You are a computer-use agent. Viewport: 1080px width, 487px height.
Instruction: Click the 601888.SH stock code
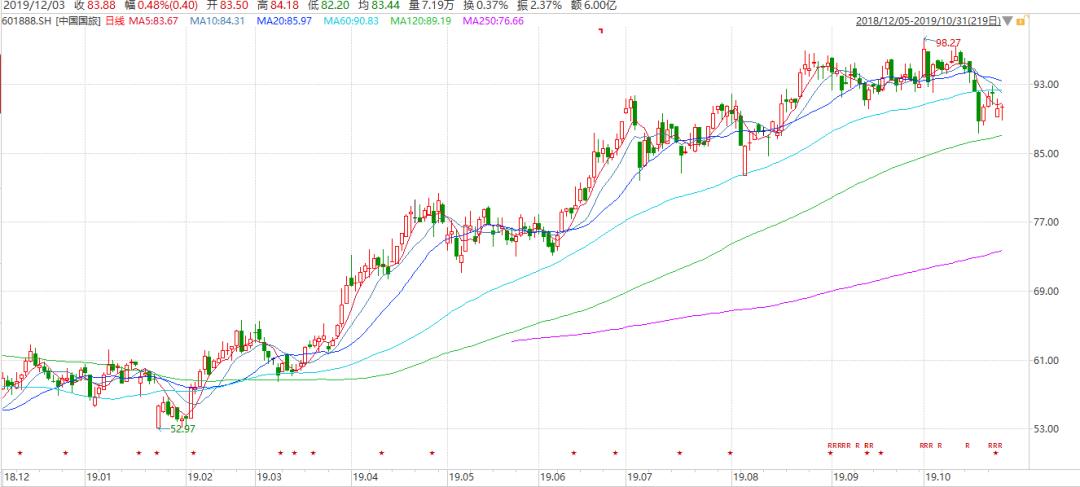(25, 21)
